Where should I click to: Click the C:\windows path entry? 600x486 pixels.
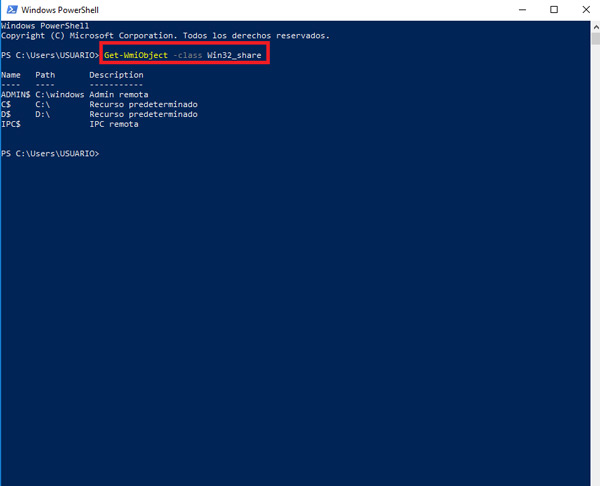(x=60, y=95)
